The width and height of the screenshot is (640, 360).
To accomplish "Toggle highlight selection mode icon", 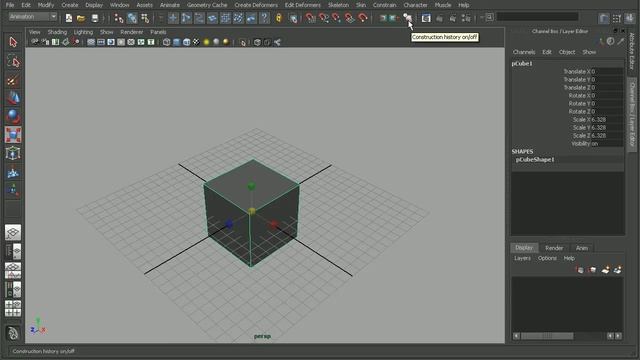I will coord(293,18).
